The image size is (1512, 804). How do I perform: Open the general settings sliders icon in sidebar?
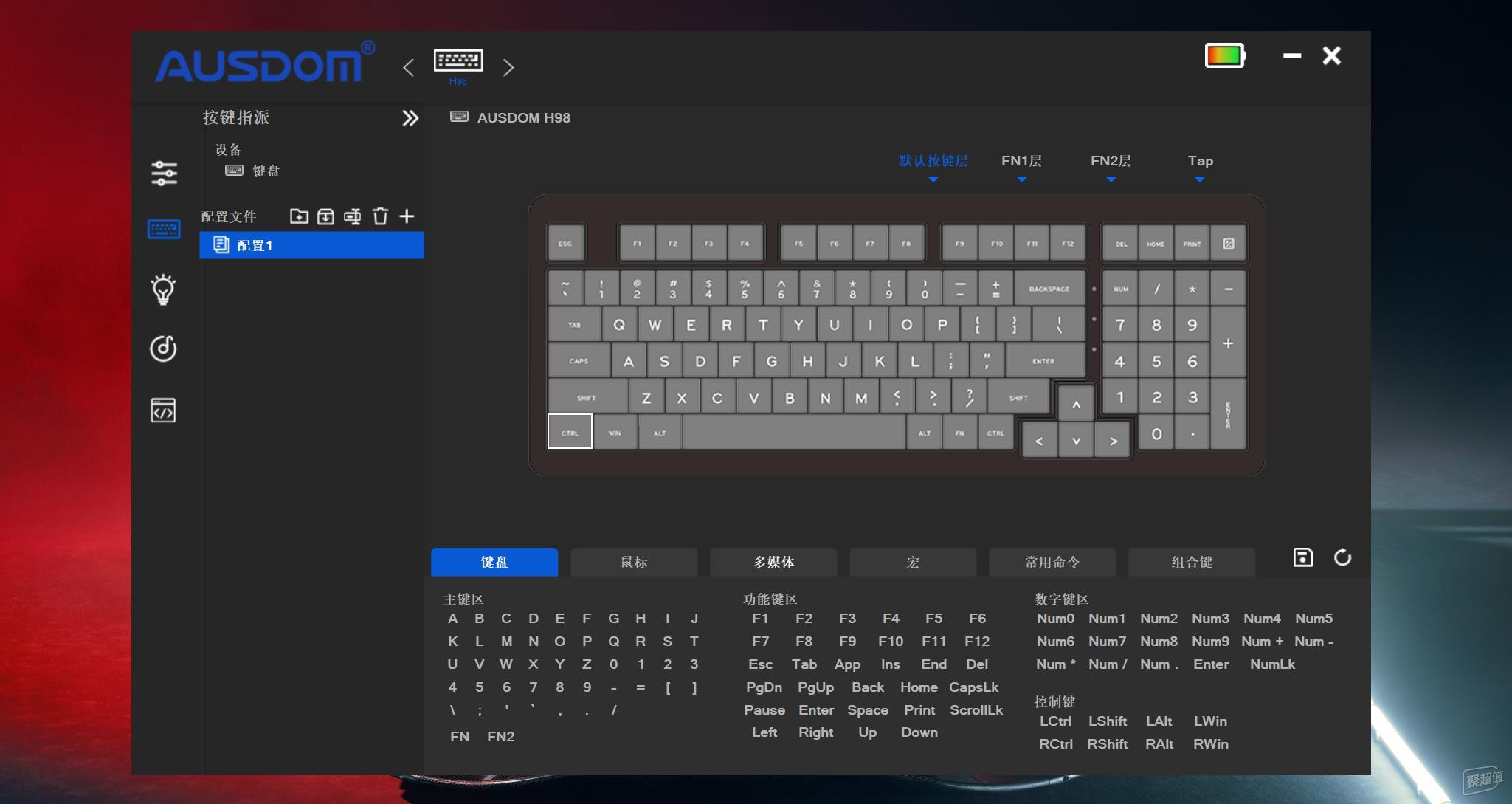[164, 173]
